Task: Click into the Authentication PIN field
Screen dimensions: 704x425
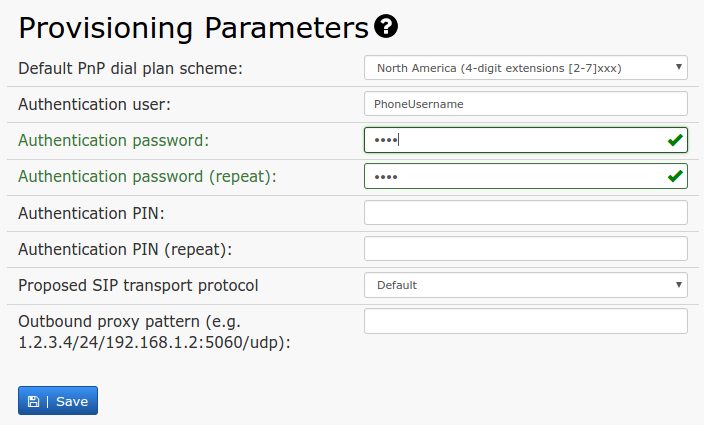Action: pos(526,213)
